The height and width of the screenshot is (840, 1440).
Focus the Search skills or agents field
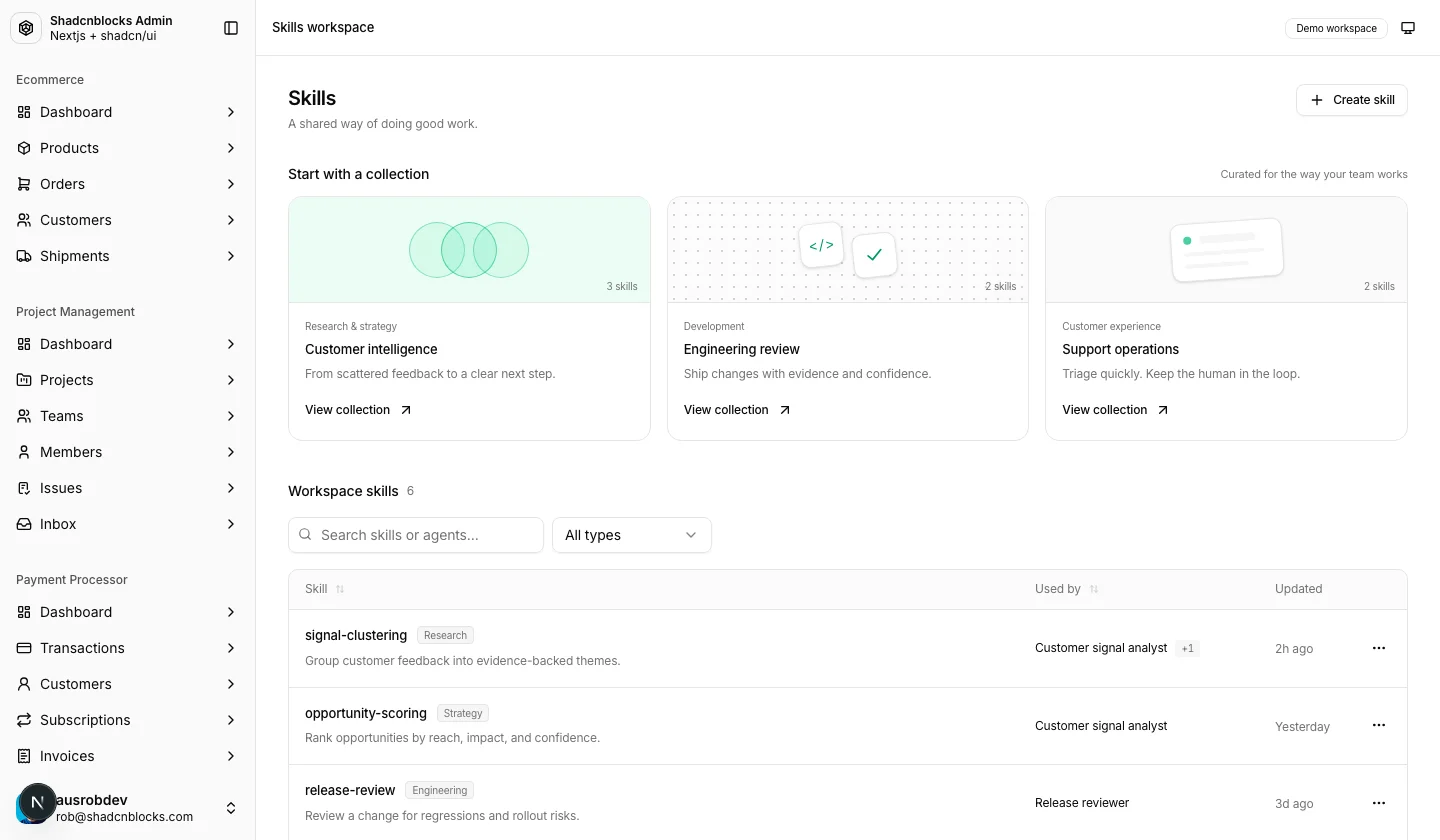416,535
